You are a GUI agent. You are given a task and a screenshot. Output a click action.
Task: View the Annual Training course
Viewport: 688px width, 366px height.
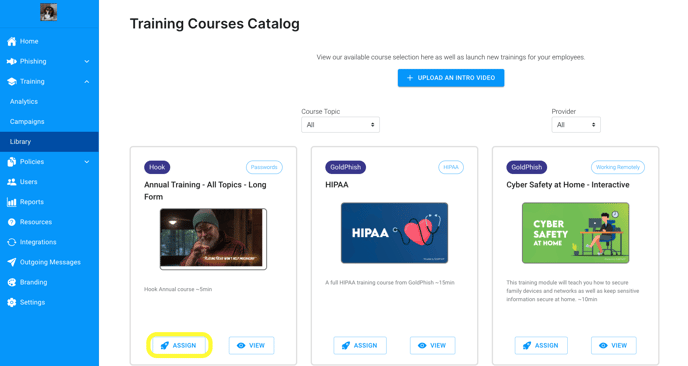[251, 345]
